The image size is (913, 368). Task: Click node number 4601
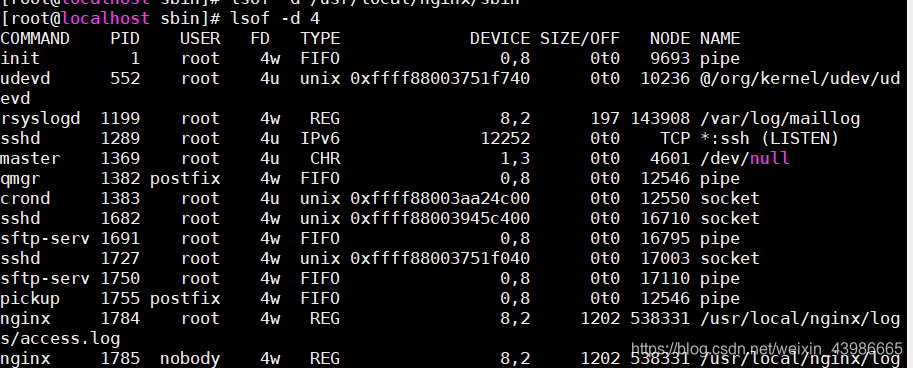click(670, 158)
